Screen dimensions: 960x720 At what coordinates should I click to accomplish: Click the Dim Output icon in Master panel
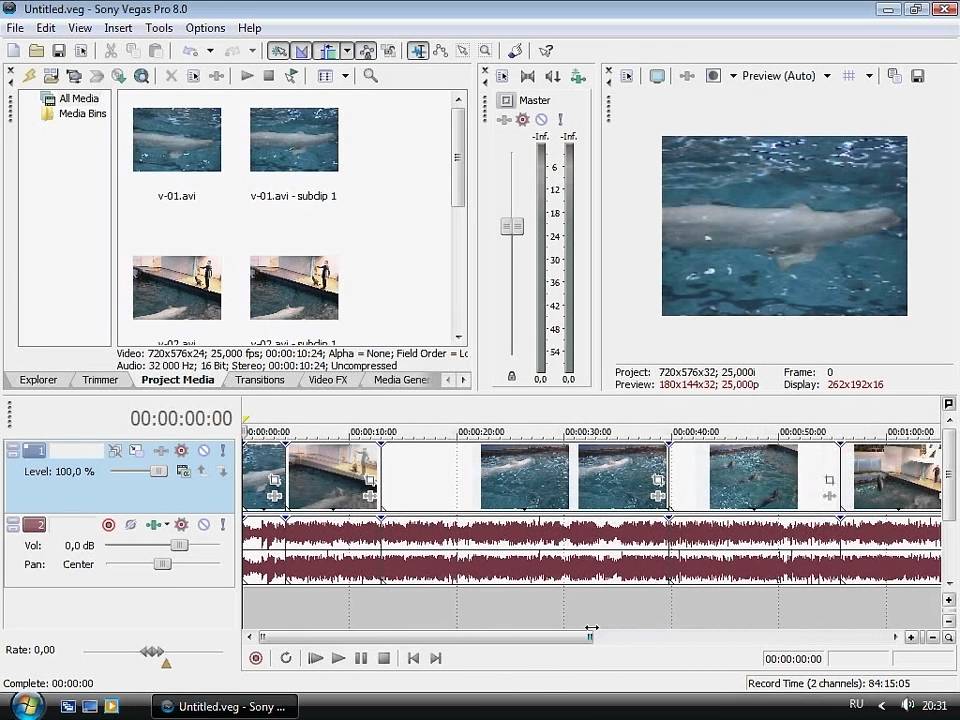552,76
